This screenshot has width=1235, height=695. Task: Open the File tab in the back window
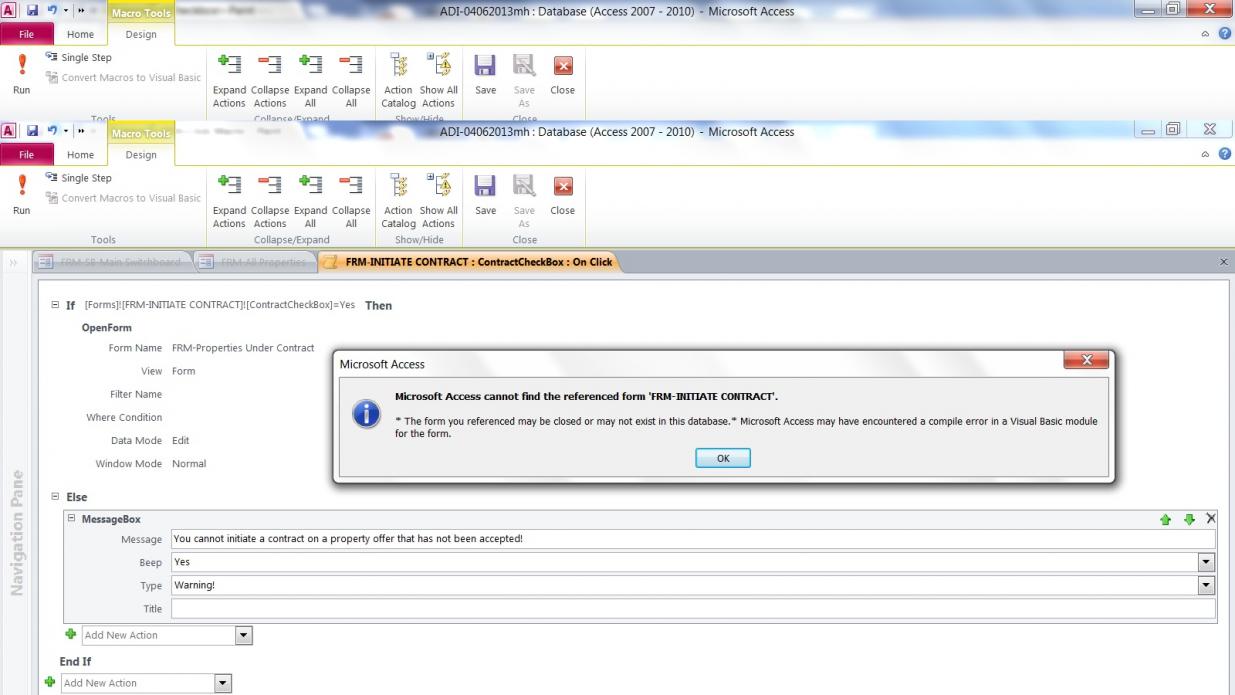[28, 33]
